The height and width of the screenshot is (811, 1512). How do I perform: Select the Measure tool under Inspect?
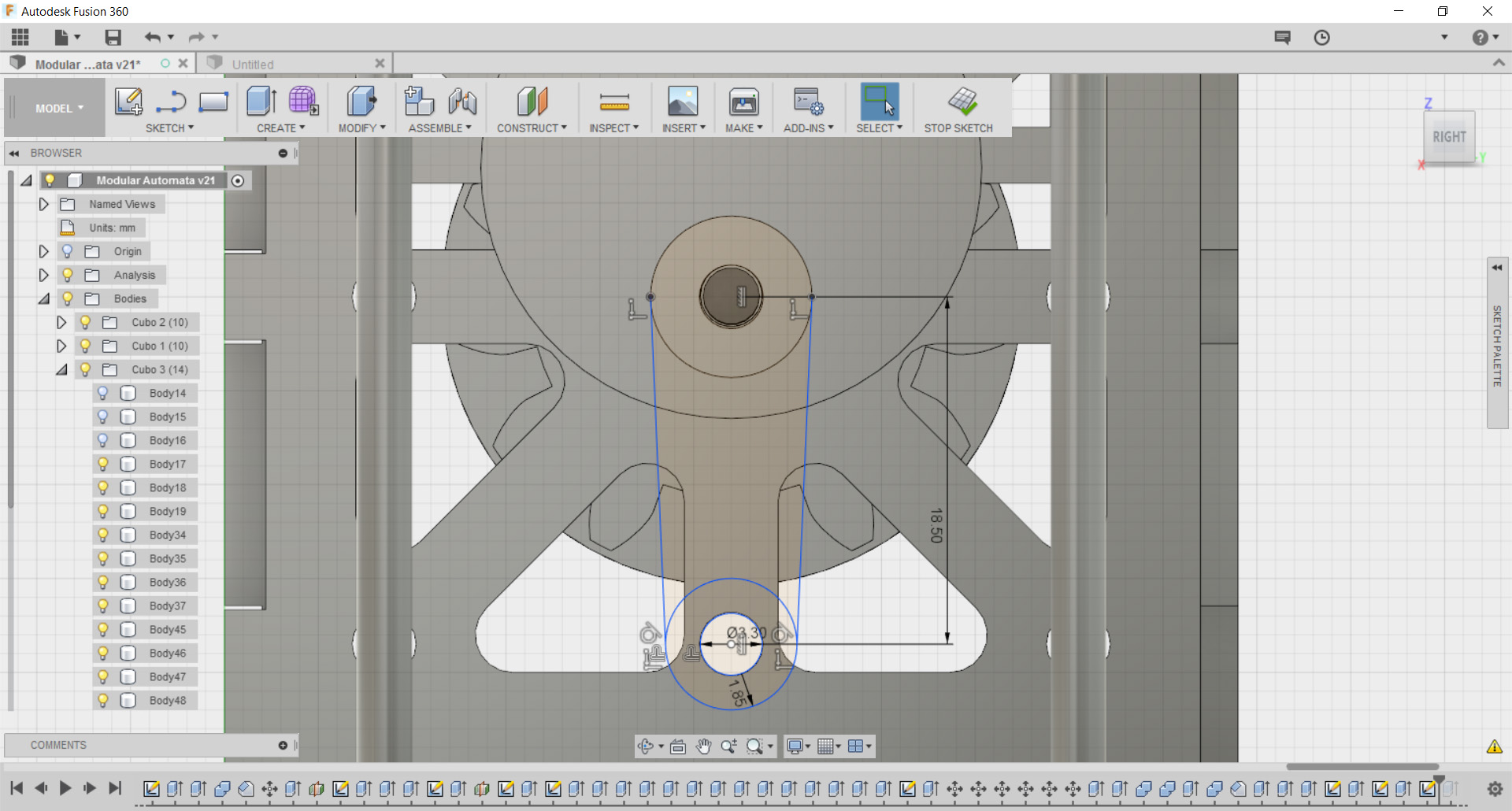coord(614,102)
